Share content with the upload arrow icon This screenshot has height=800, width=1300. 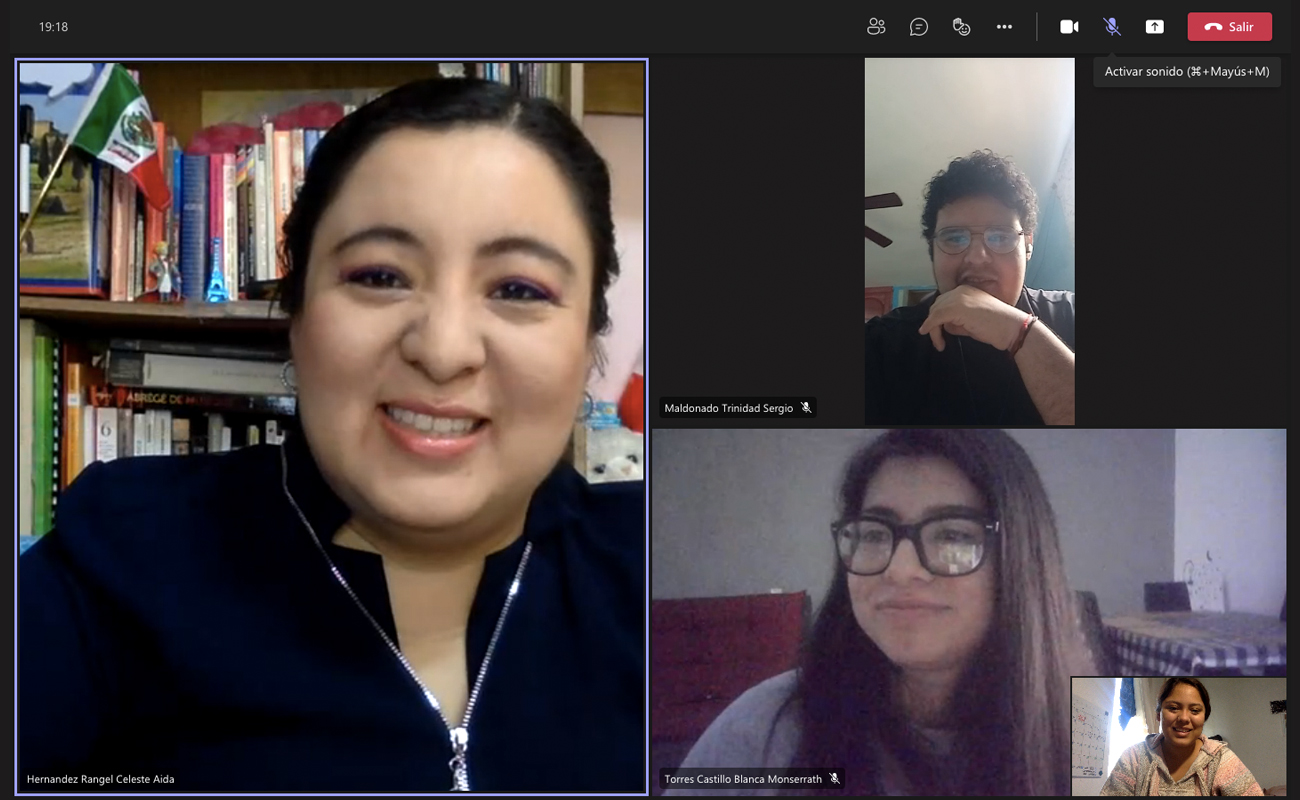[1154, 27]
